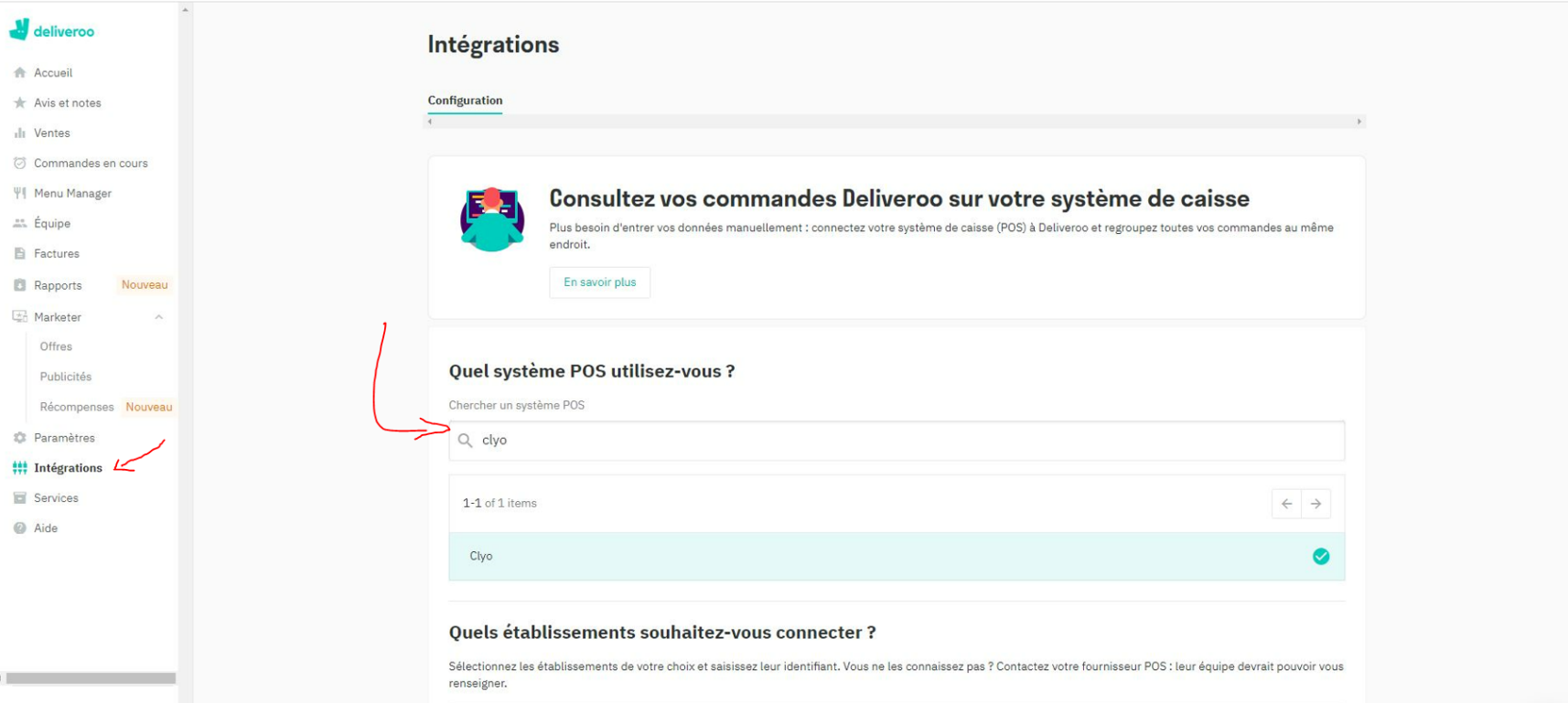Open the Publicités submenu item
1568x703 pixels.
pyautogui.click(x=66, y=377)
